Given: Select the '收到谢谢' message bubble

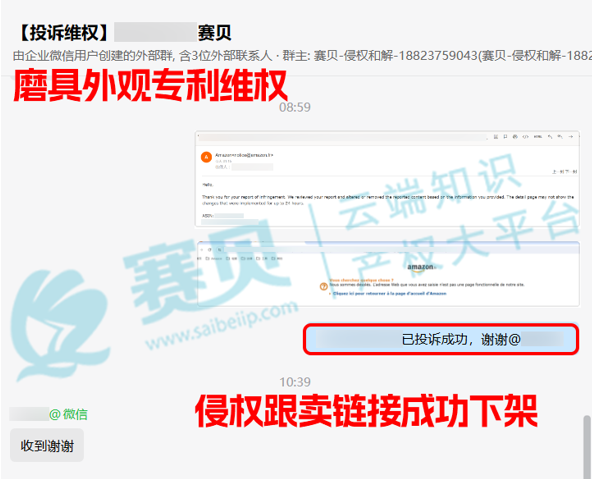Looking at the screenshot, I should 47,445.
